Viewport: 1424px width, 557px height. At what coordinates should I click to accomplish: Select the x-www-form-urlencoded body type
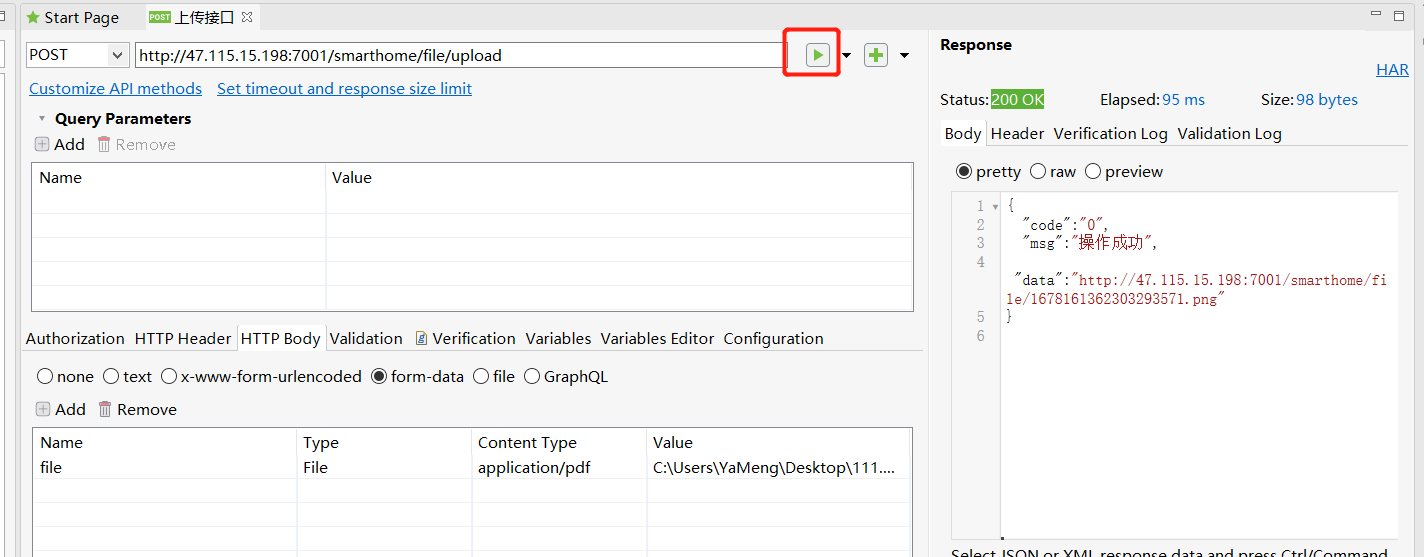(x=169, y=377)
